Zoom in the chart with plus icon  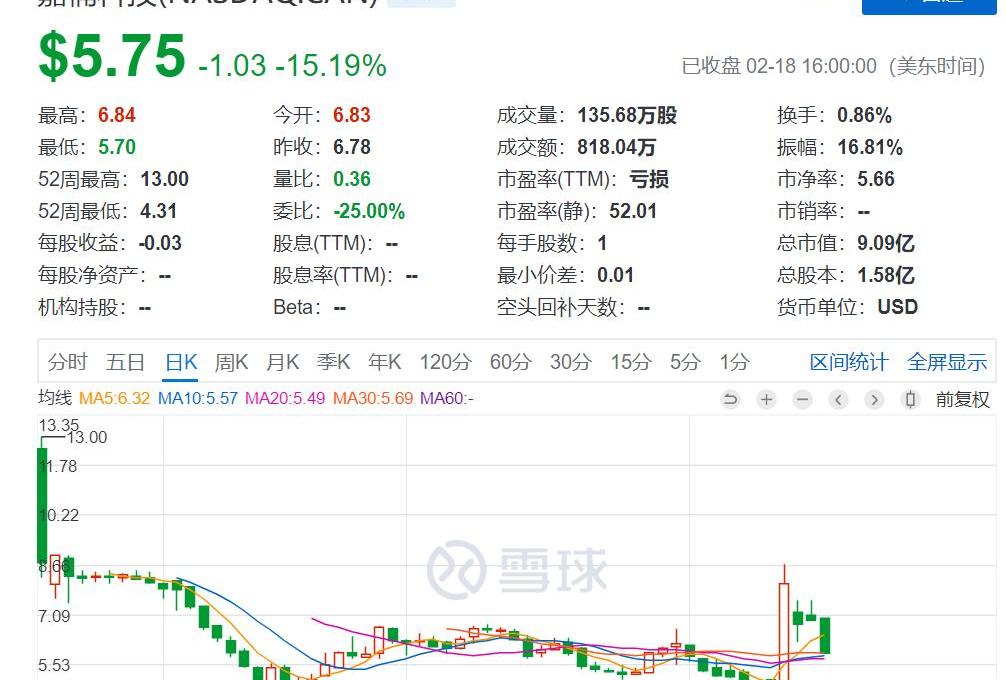766,400
